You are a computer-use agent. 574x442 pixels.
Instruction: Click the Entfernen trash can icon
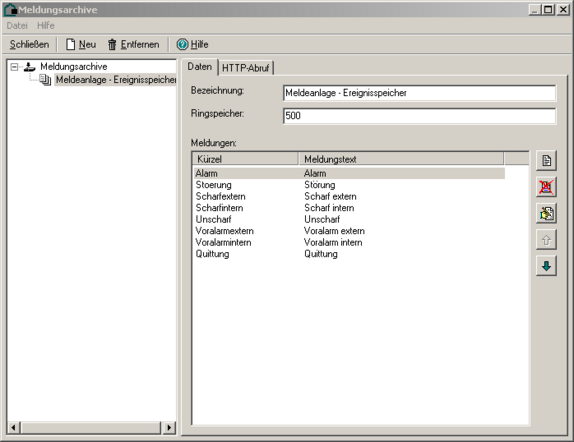112,45
